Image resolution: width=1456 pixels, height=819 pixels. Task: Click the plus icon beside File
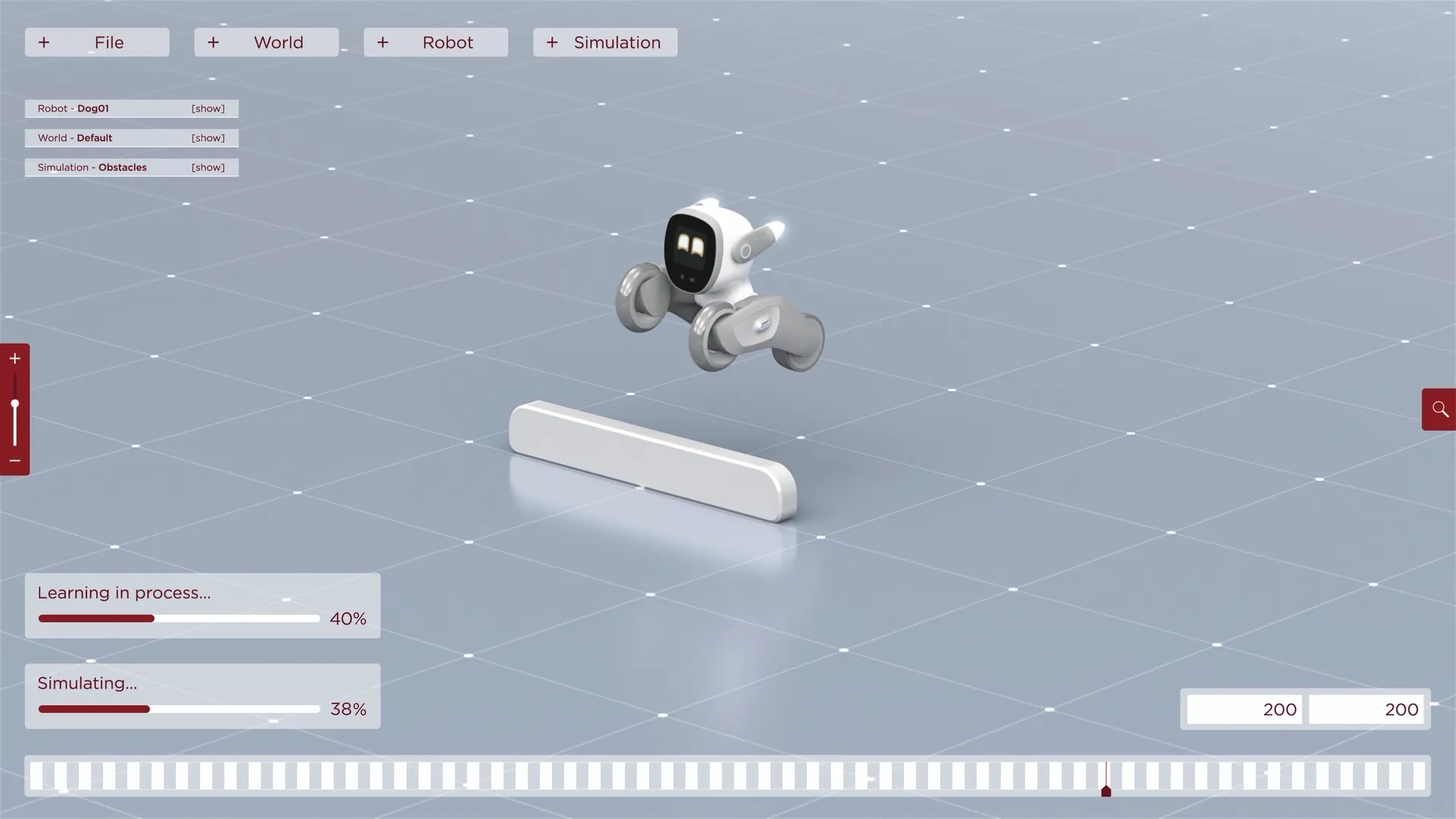click(x=44, y=42)
